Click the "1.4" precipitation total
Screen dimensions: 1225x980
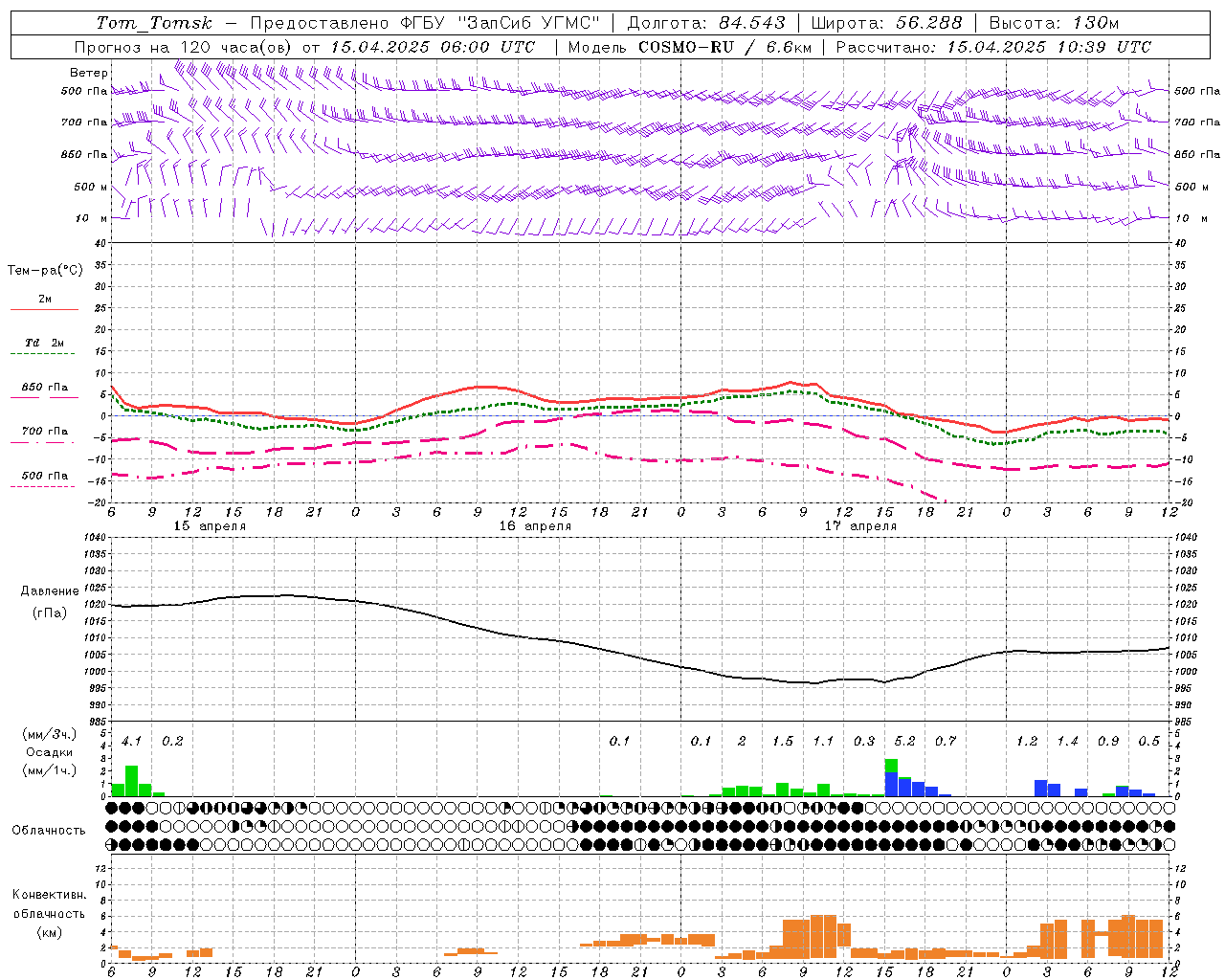[x=1067, y=741]
